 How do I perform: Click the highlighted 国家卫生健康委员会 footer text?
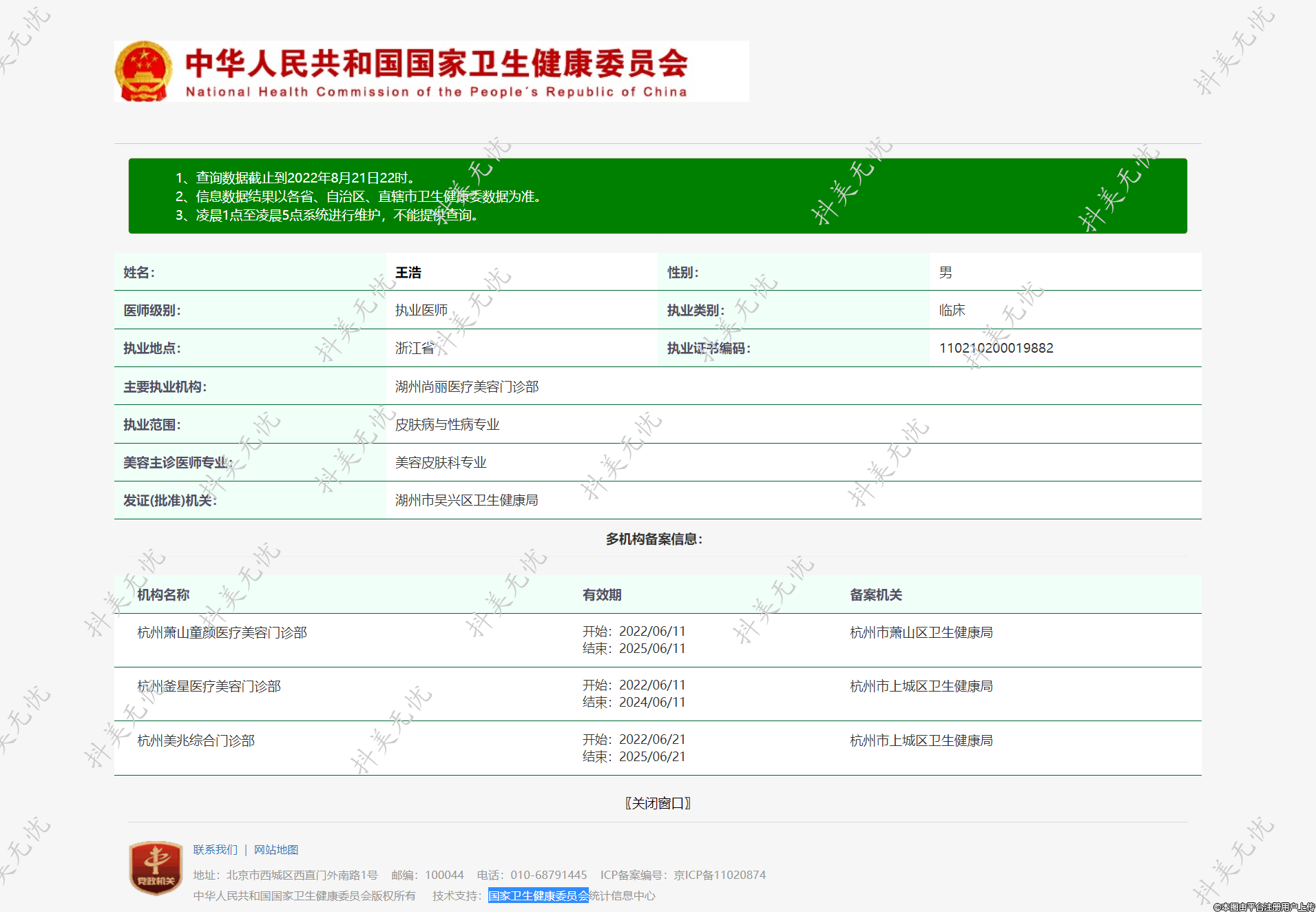point(538,895)
